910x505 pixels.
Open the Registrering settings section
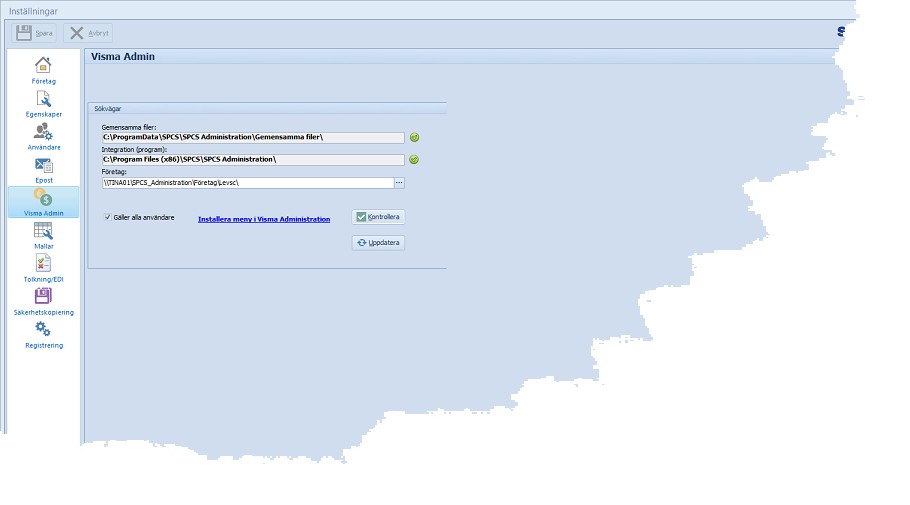[x=44, y=335]
